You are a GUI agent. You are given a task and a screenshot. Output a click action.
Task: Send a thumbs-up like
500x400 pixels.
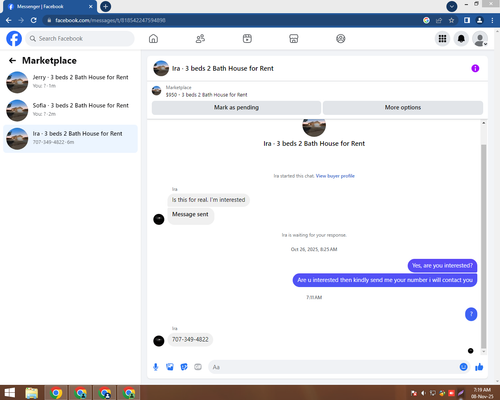pos(479,367)
